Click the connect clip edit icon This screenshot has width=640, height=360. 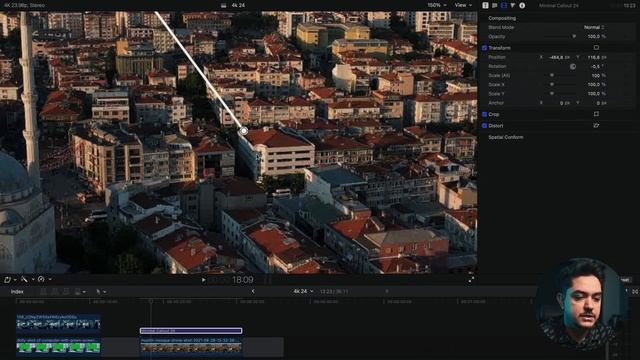pos(43,291)
